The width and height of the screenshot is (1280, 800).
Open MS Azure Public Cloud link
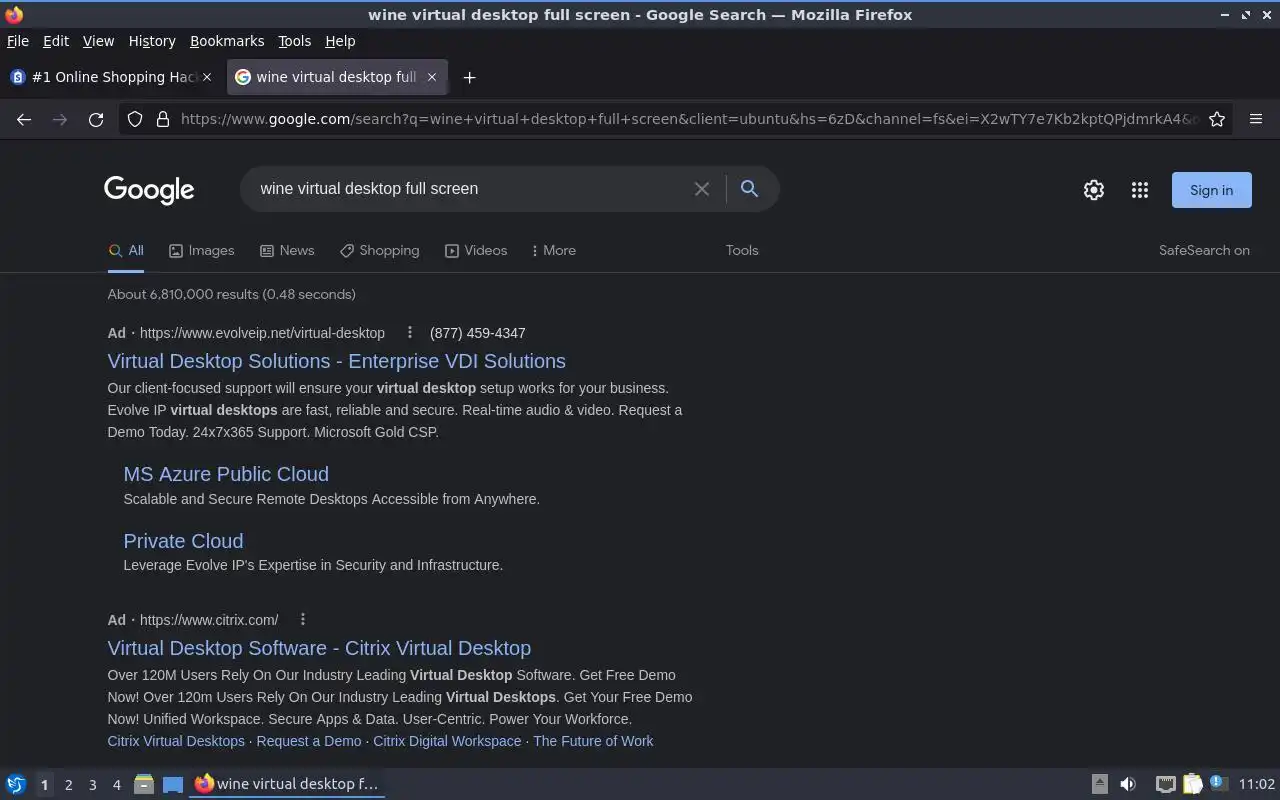pyautogui.click(x=226, y=474)
